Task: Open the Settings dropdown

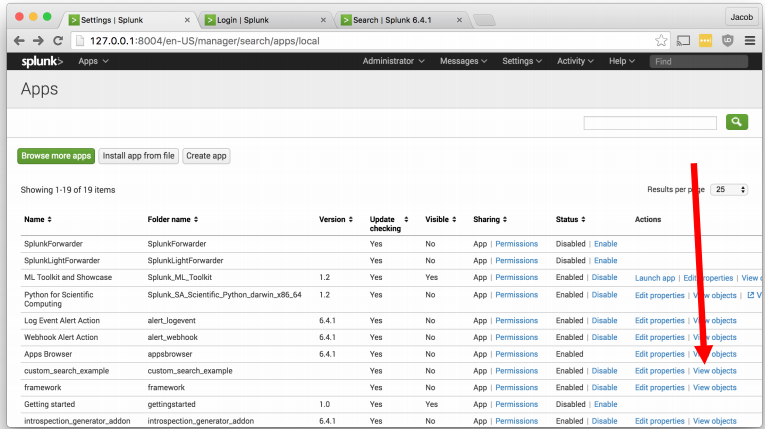Action: point(522,61)
